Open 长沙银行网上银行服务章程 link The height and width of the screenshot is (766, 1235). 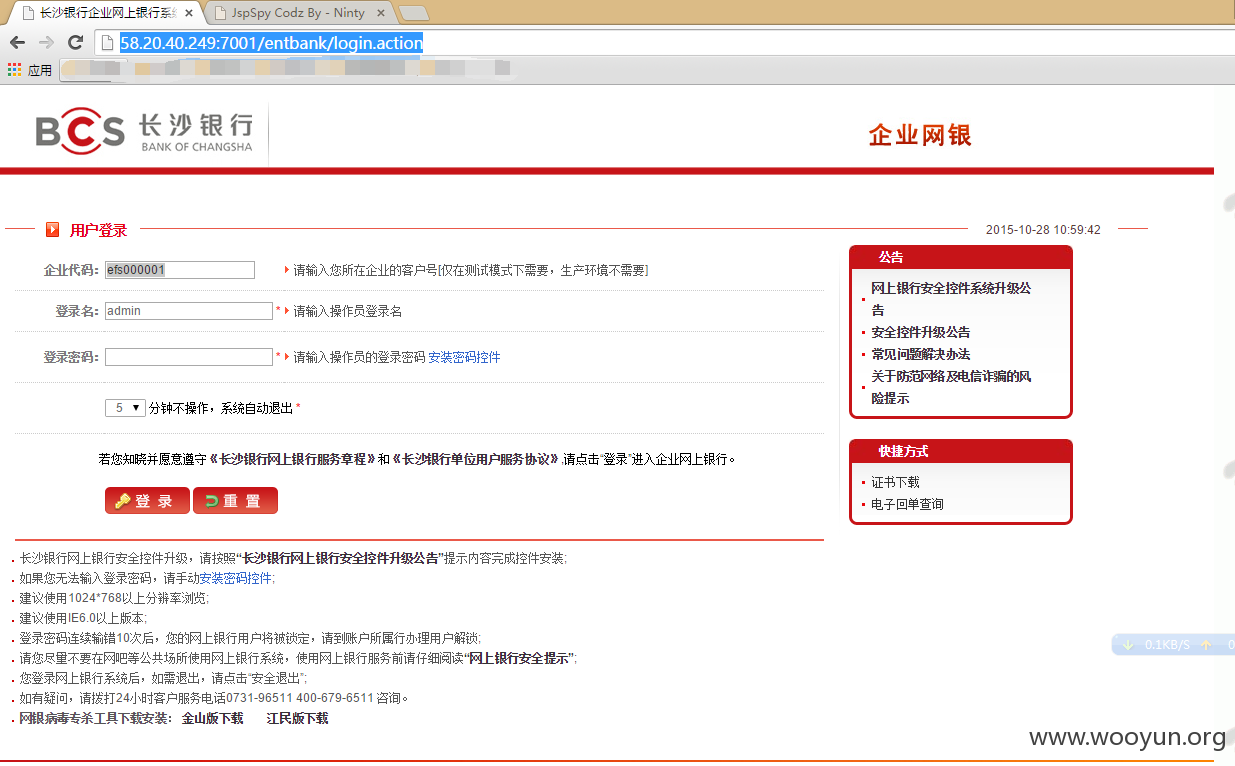pyautogui.click(x=292, y=460)
